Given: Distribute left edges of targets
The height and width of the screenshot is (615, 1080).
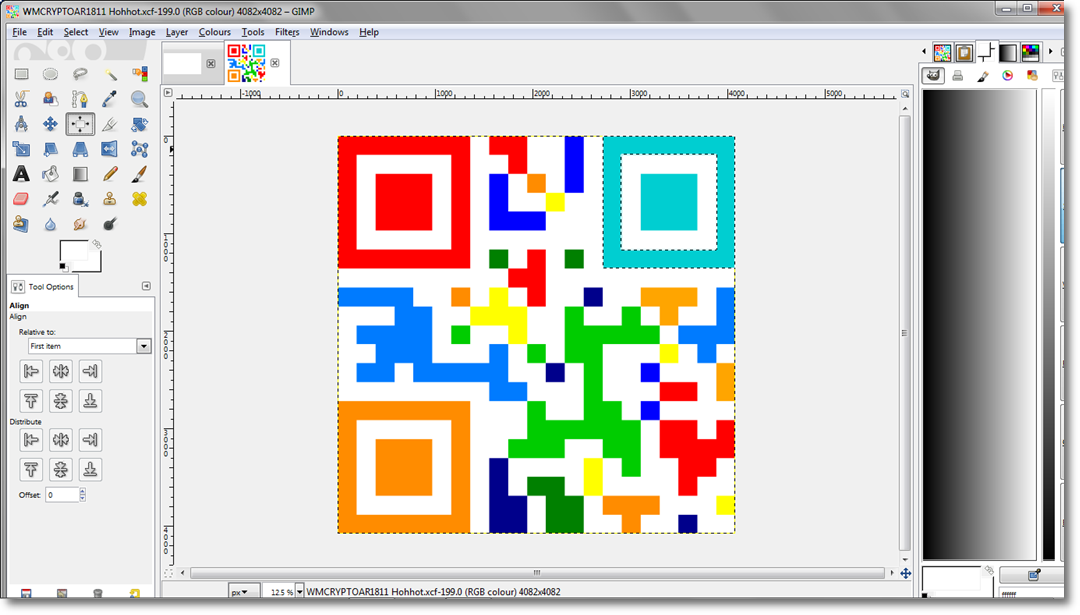Looking at the screenshot, I should tap(31, 439).
